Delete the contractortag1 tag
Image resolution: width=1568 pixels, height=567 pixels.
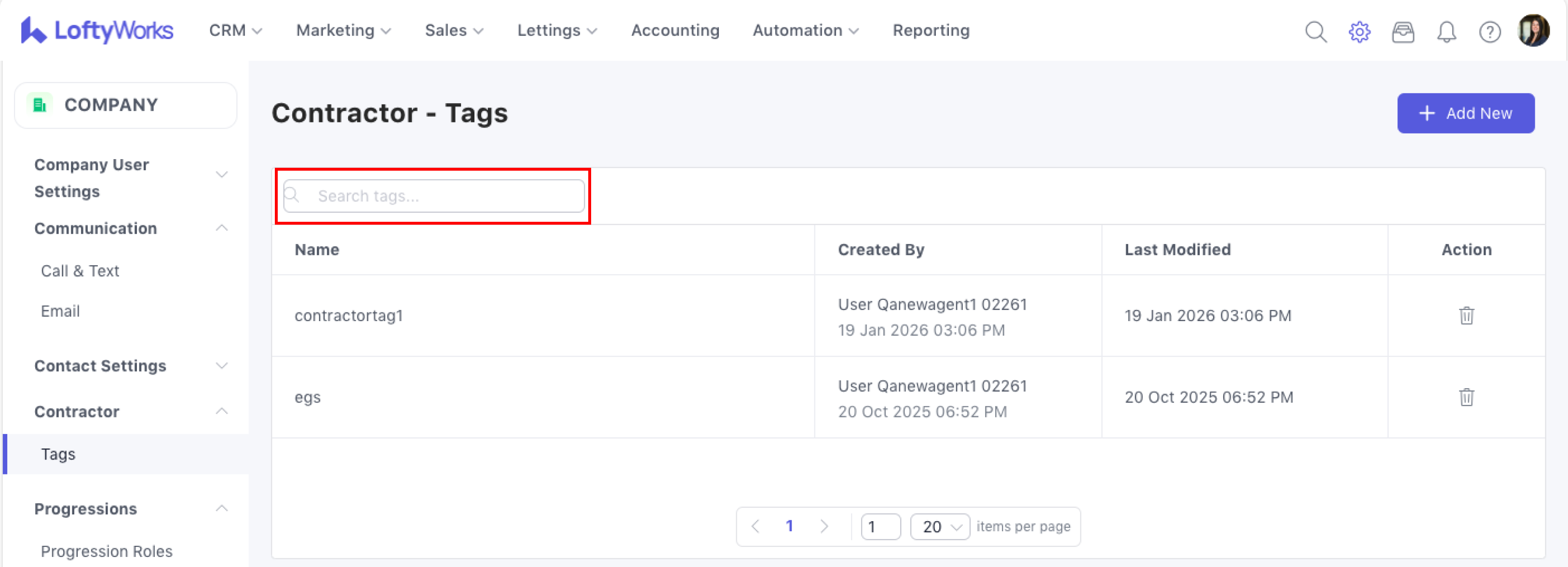pos(1466,316)
